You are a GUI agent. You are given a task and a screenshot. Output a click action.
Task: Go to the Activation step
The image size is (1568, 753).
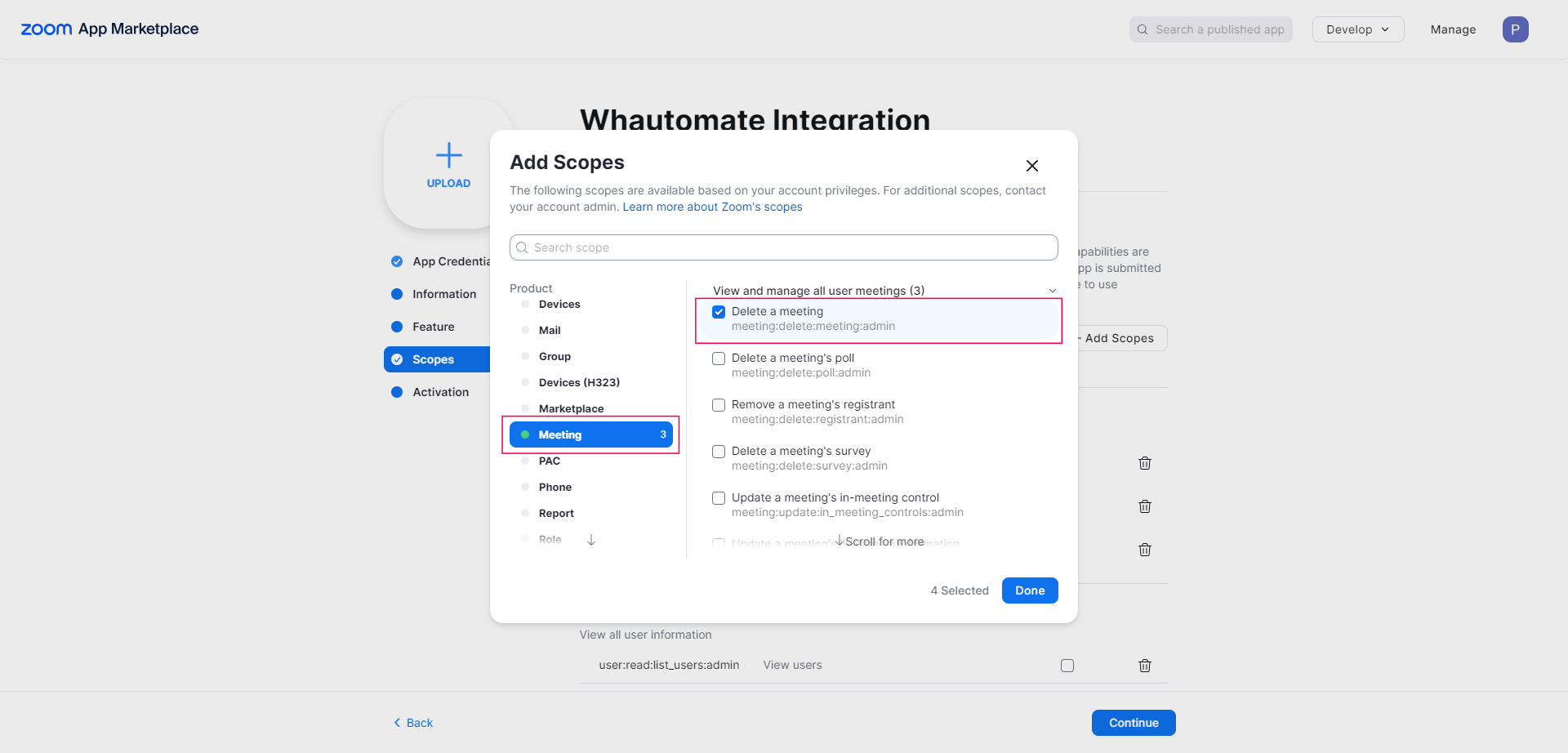[440, 392]
